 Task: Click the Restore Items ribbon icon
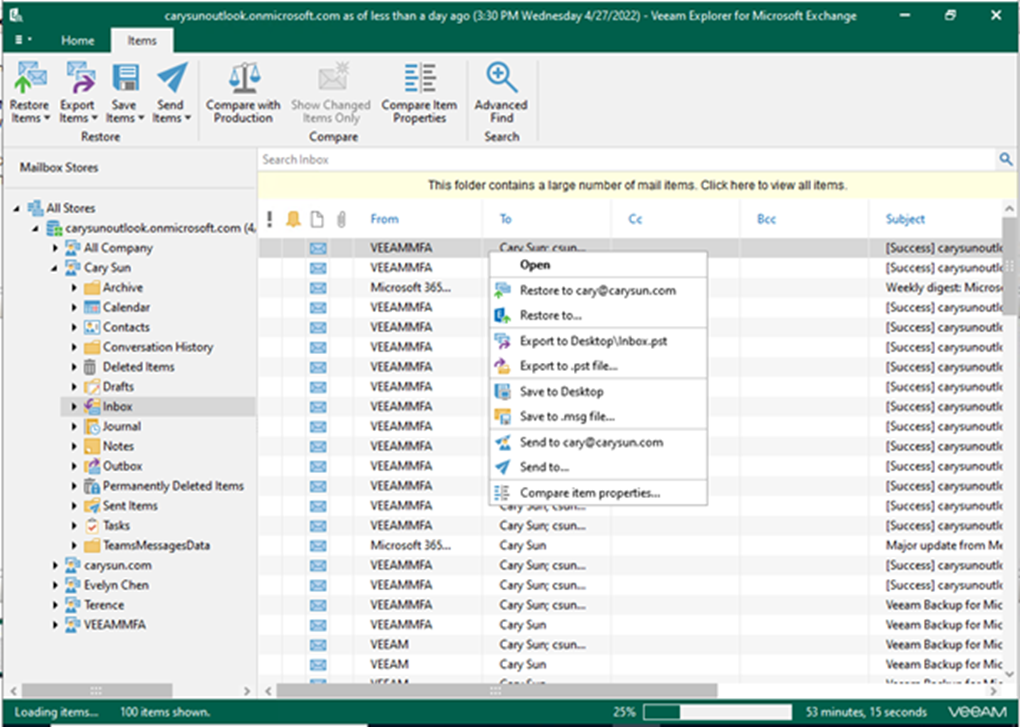(x=29, y=78)
